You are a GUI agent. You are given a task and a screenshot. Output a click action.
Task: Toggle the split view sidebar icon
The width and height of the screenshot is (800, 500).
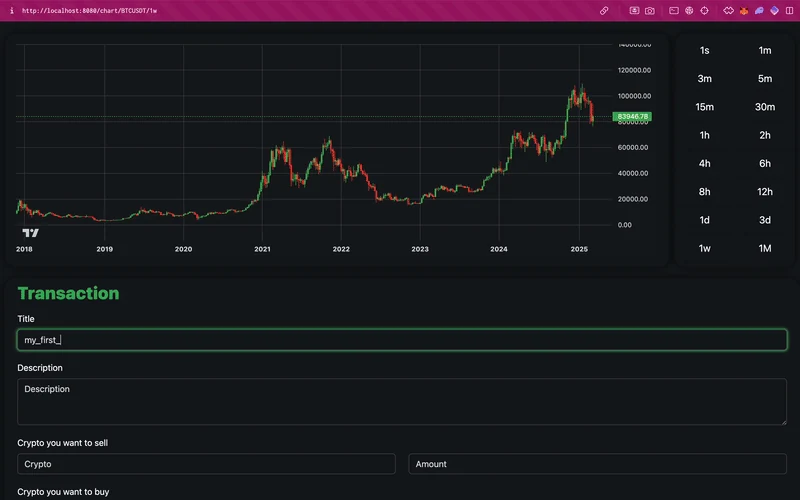point(789,11)
